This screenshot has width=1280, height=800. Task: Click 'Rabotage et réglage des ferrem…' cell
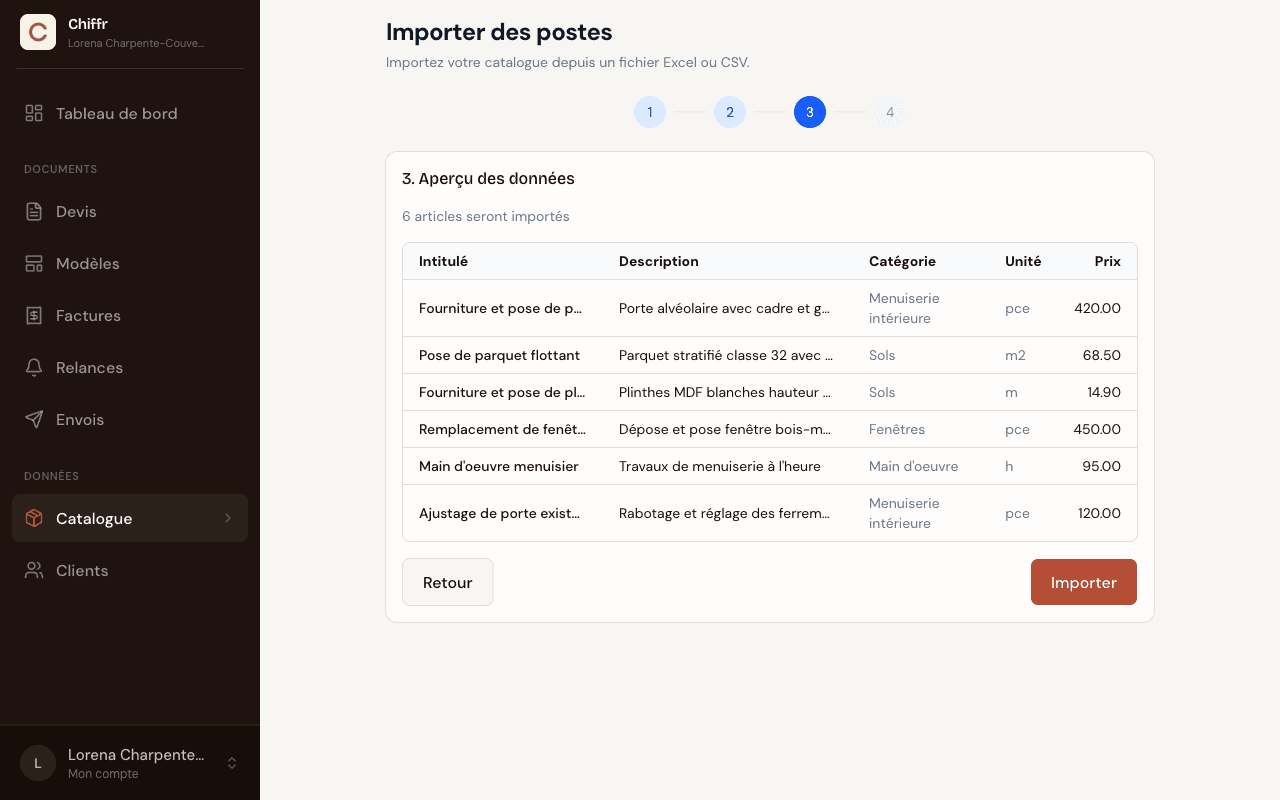pyautogui.click(x=725, y=513)
